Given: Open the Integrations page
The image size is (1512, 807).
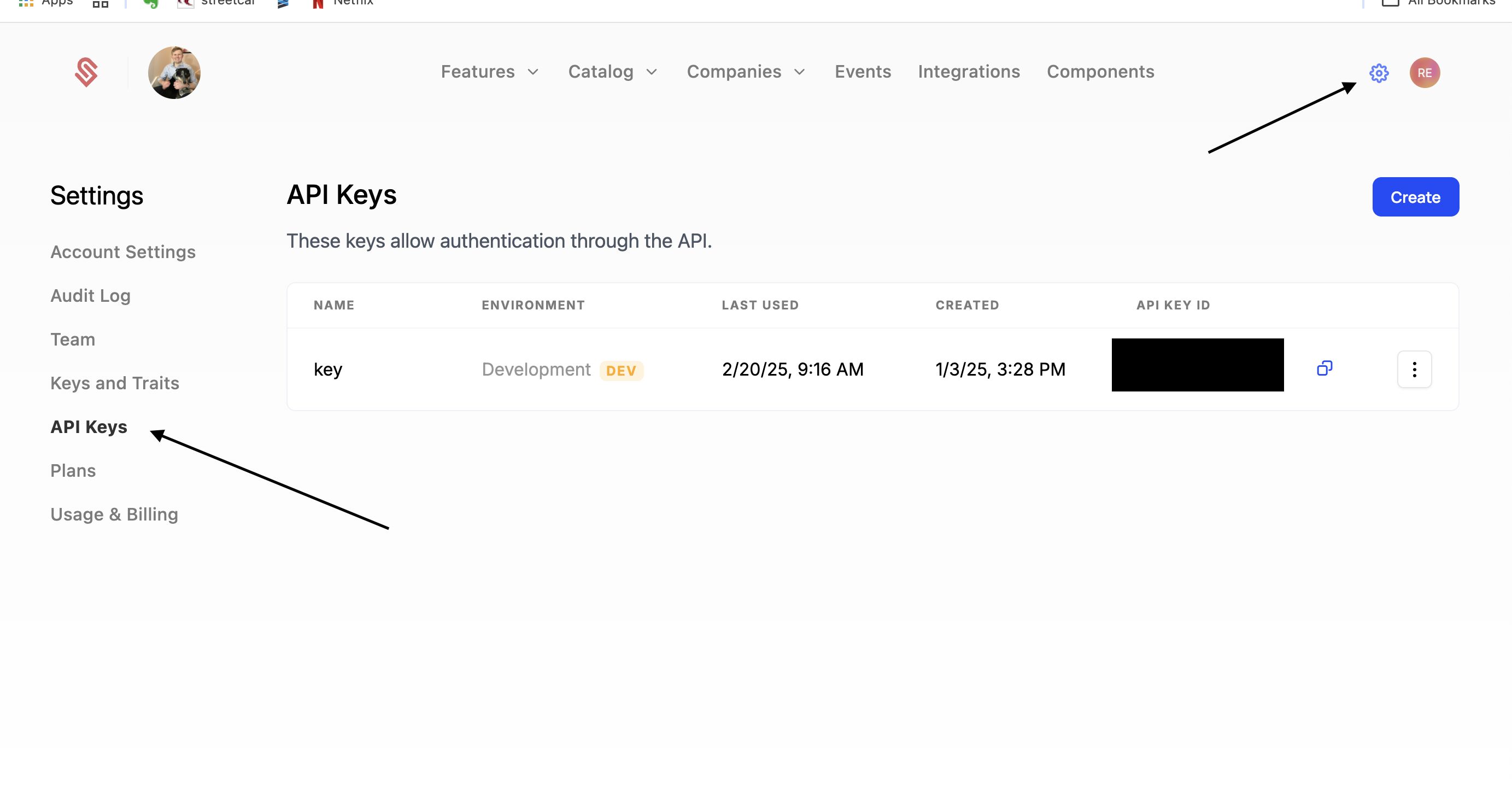Looking at the screenshot, I should (968, 72).
